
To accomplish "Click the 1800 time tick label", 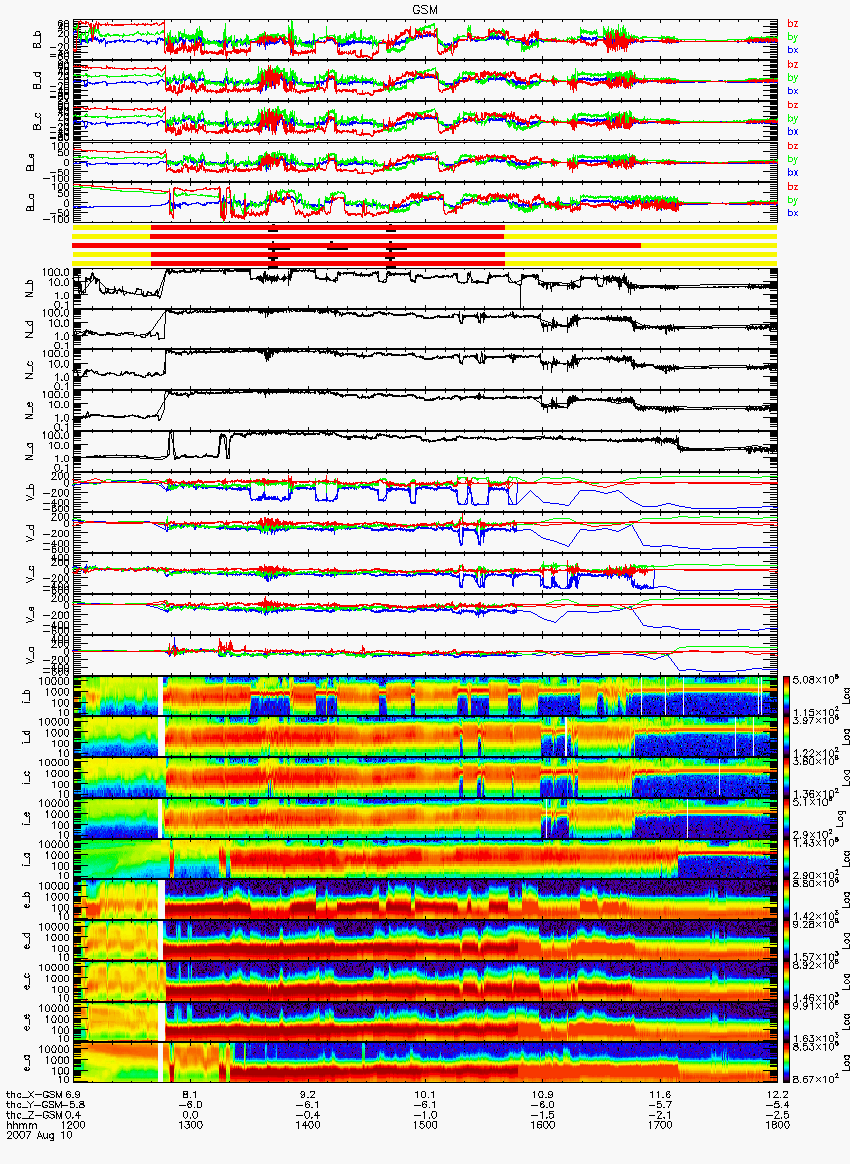I will tap(777, 1125).
